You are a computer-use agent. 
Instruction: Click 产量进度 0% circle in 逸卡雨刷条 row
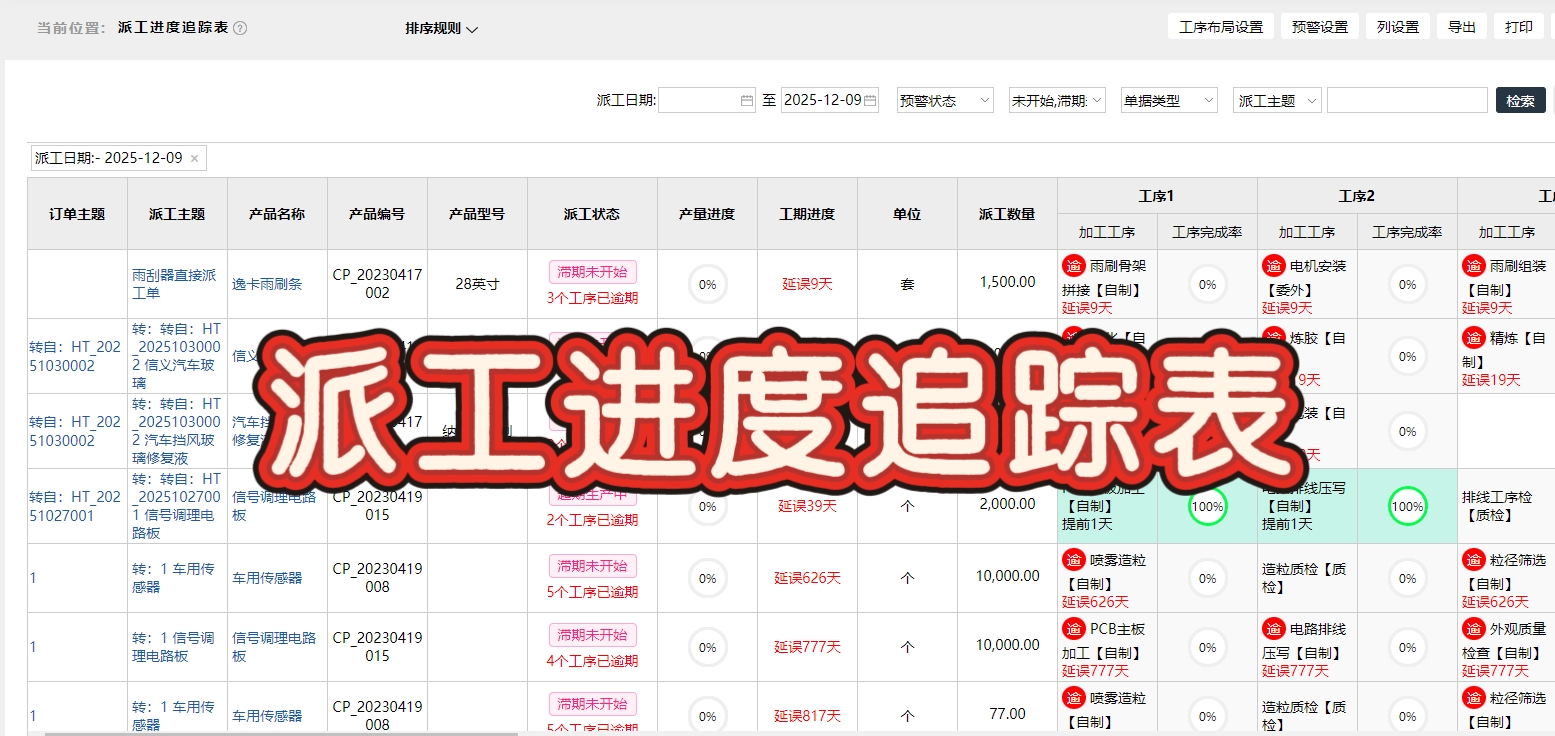tap(707, 284)
